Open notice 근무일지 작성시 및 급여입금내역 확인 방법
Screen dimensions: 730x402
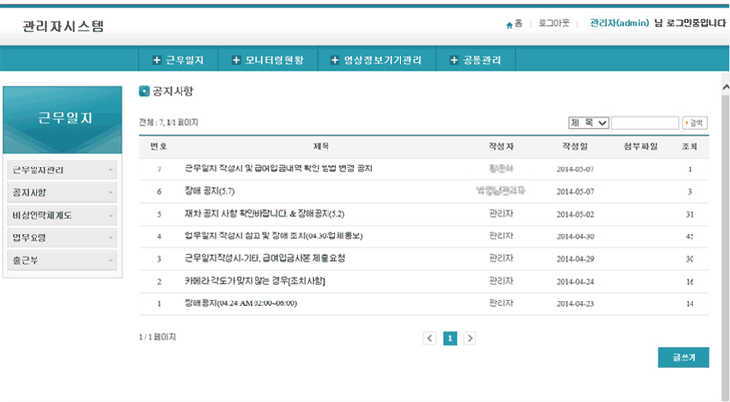click(x=278, y=169)
